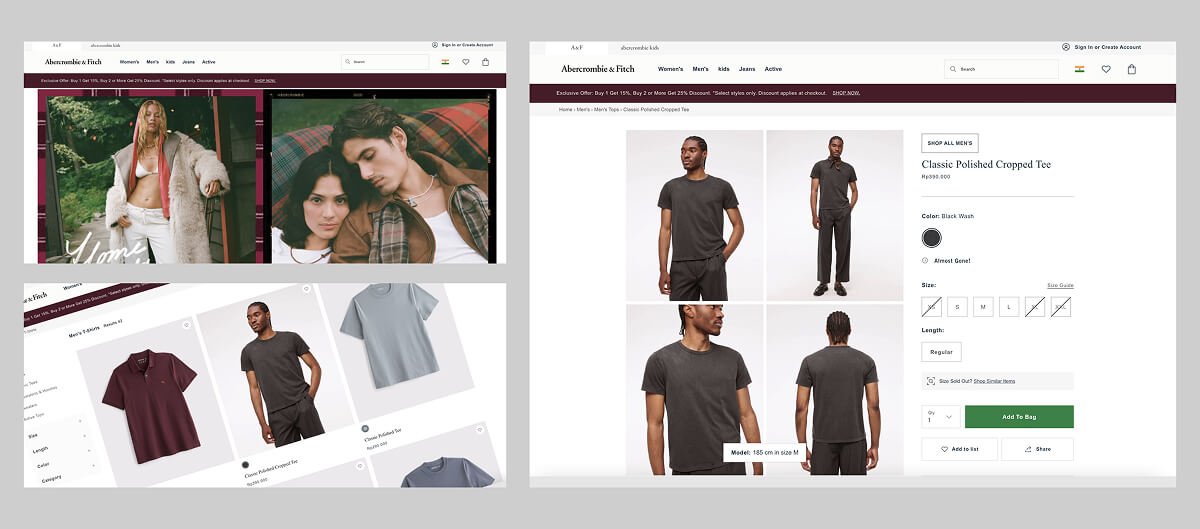The image size is (1200, 529).
Task: Click the fur coat hero image on homepage
Action: coord(151,176)
